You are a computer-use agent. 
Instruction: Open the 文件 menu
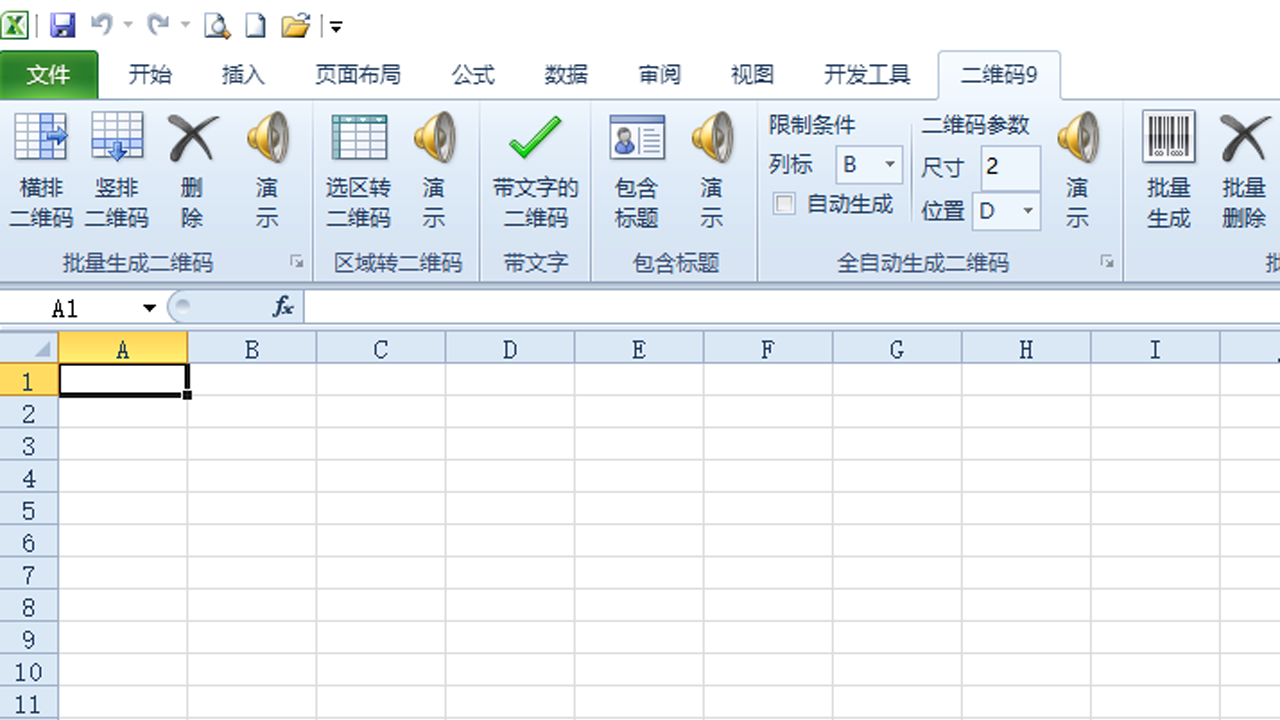click(48, 74)
